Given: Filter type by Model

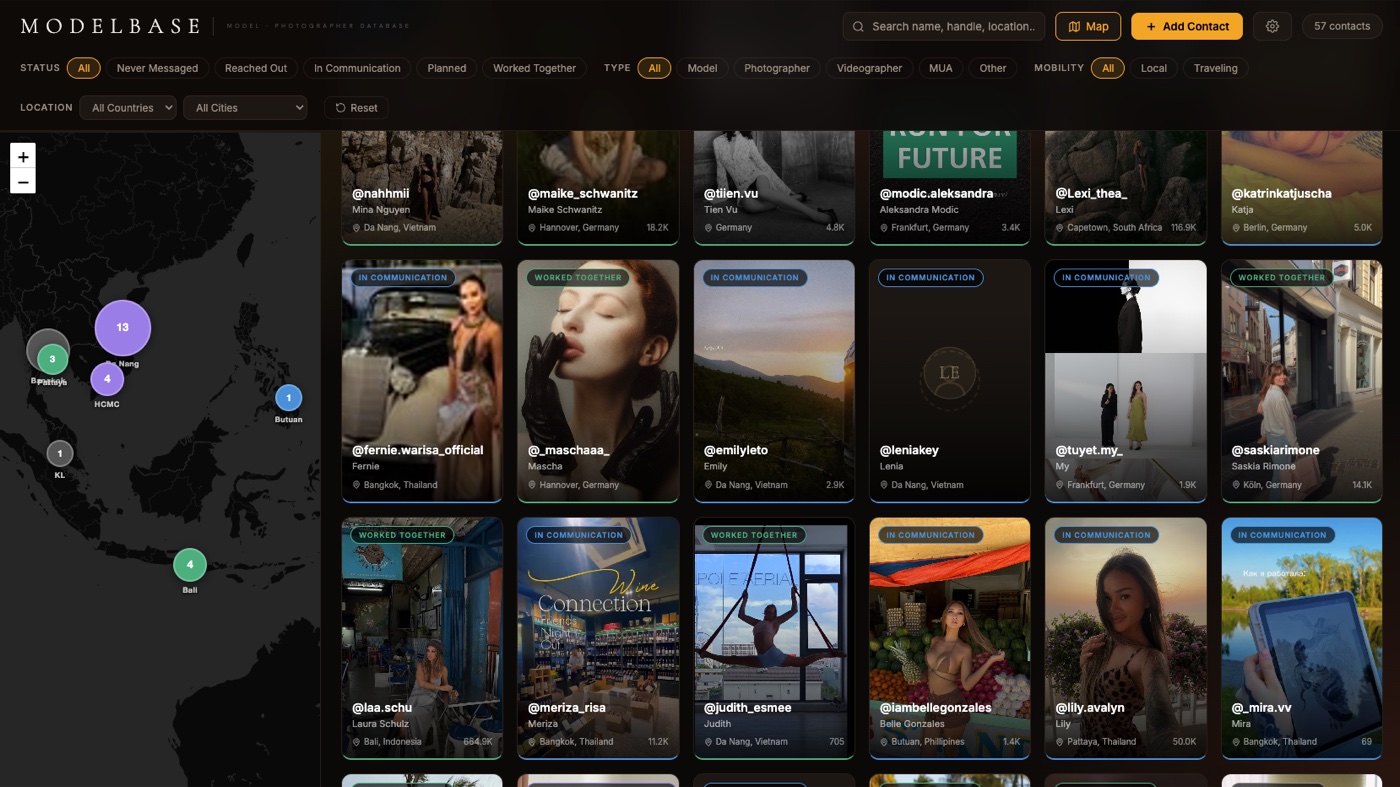Looking at the screenshot, I should pyautogui.click(x=702, y=68).
